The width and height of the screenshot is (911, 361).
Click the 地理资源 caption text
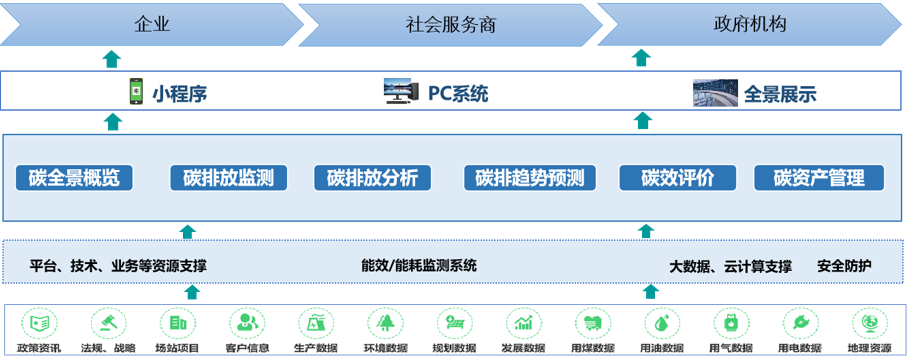870,348
